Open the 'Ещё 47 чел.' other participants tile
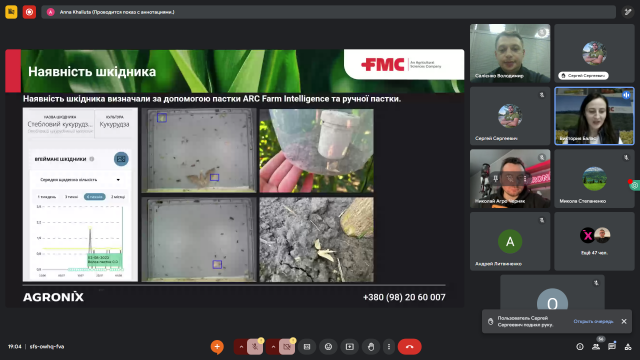Viewport: 640px width, 360px height. [x=594, y=241]
